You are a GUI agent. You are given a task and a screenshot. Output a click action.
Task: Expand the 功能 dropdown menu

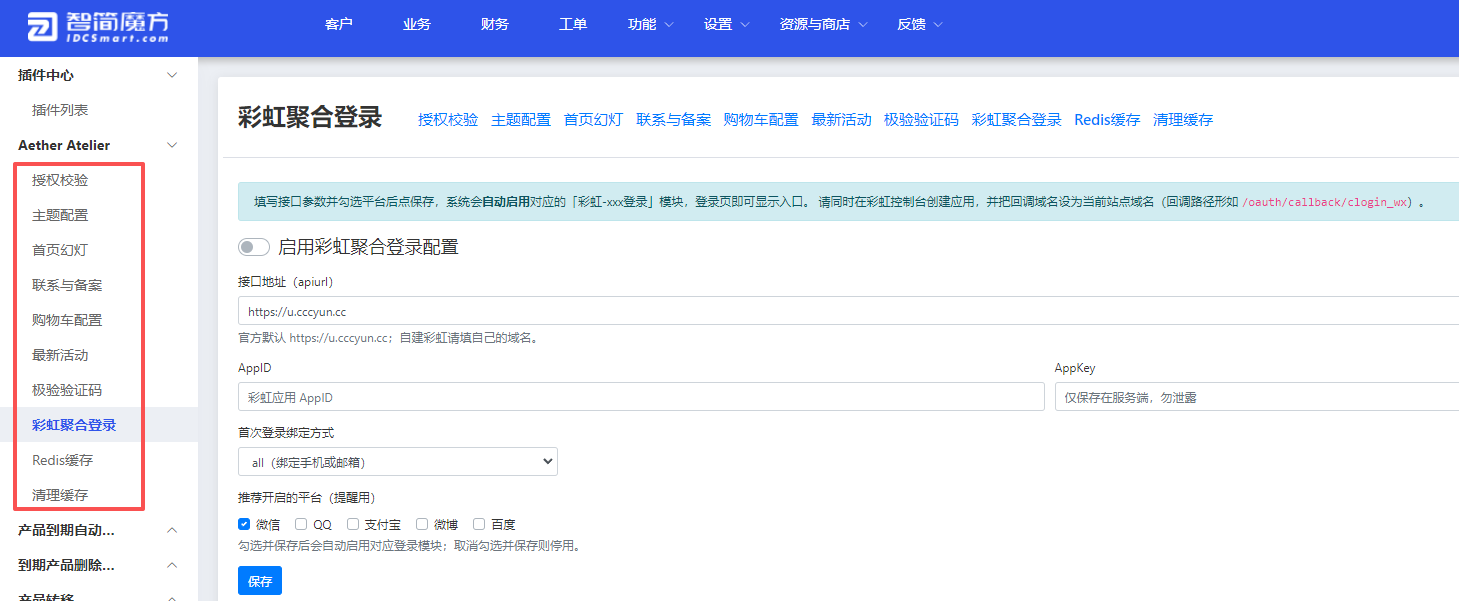651,24
